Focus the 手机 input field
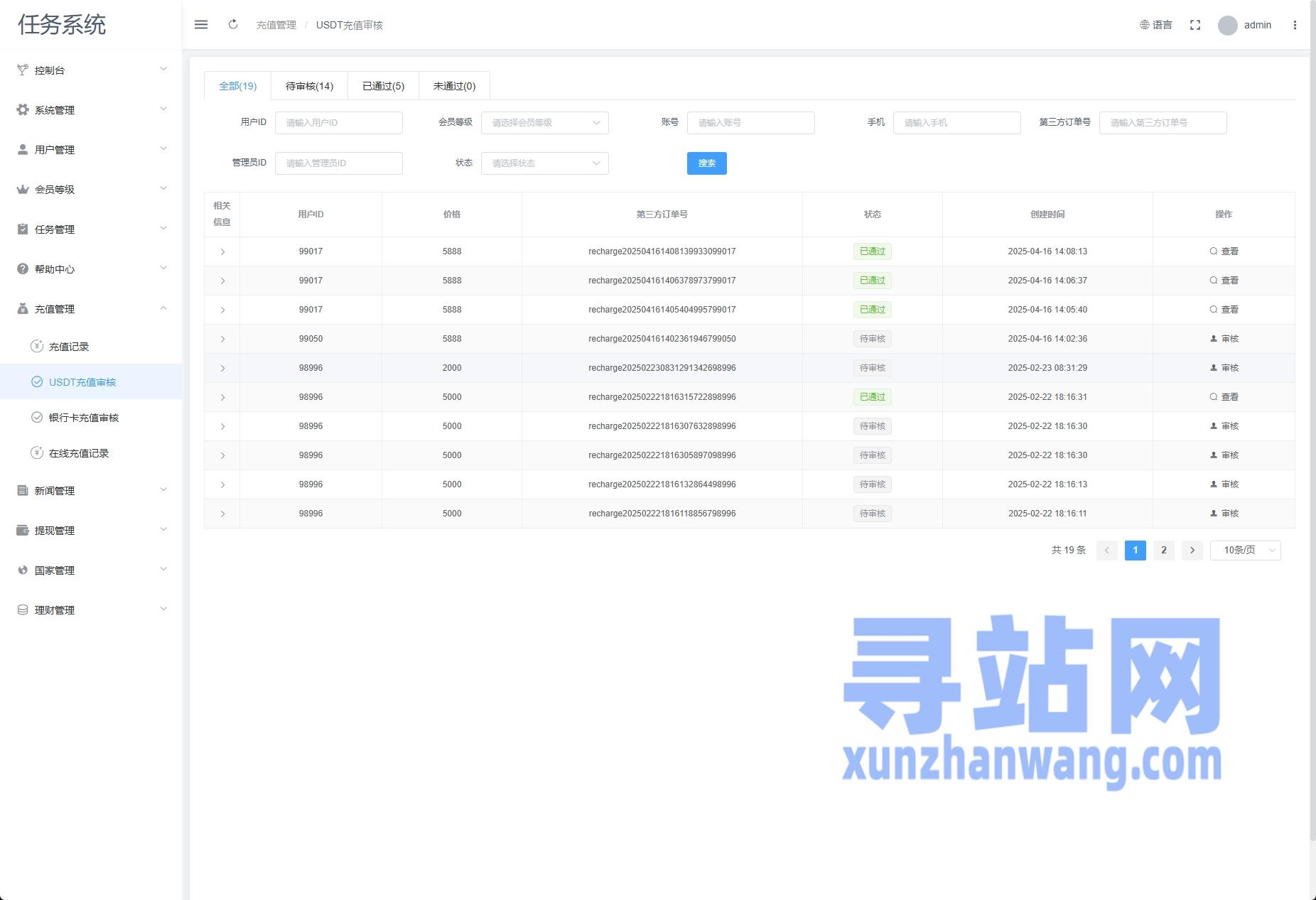Image resolution: width=1316 pixels, height=900 pixels. pos(957,123)
